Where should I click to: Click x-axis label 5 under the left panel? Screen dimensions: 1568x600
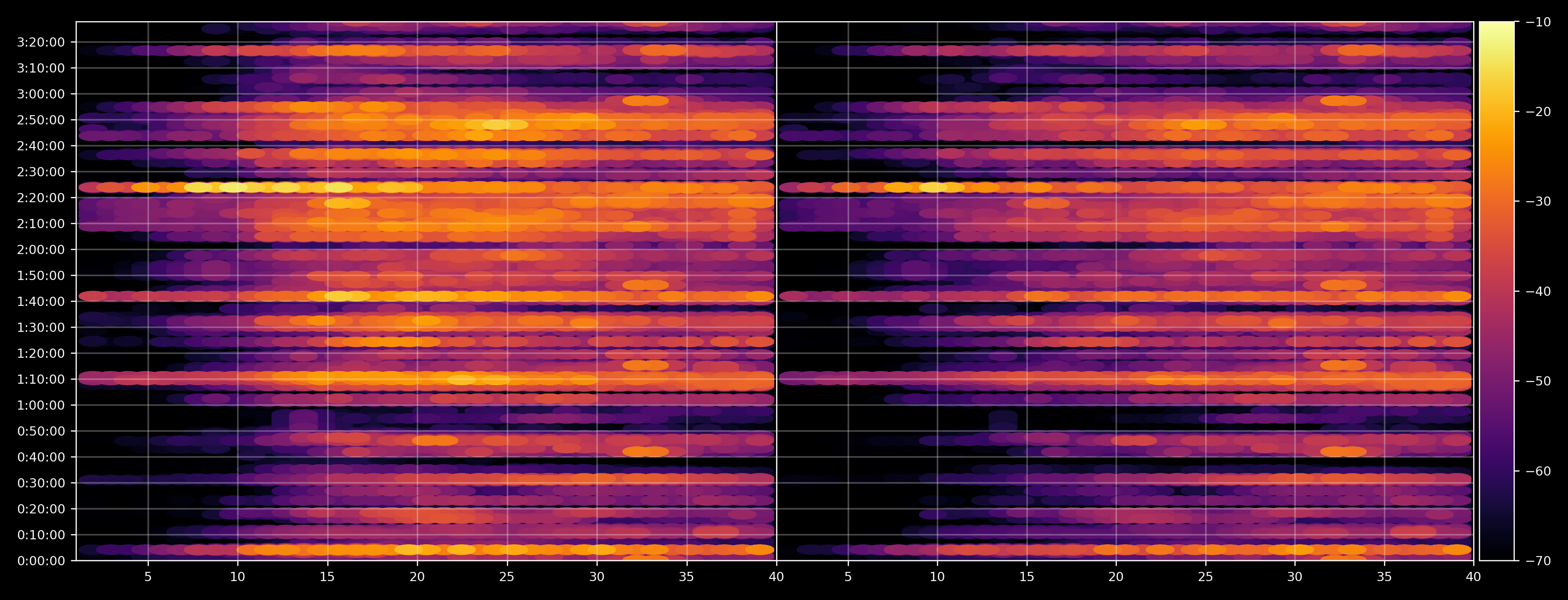coord(148,577)
